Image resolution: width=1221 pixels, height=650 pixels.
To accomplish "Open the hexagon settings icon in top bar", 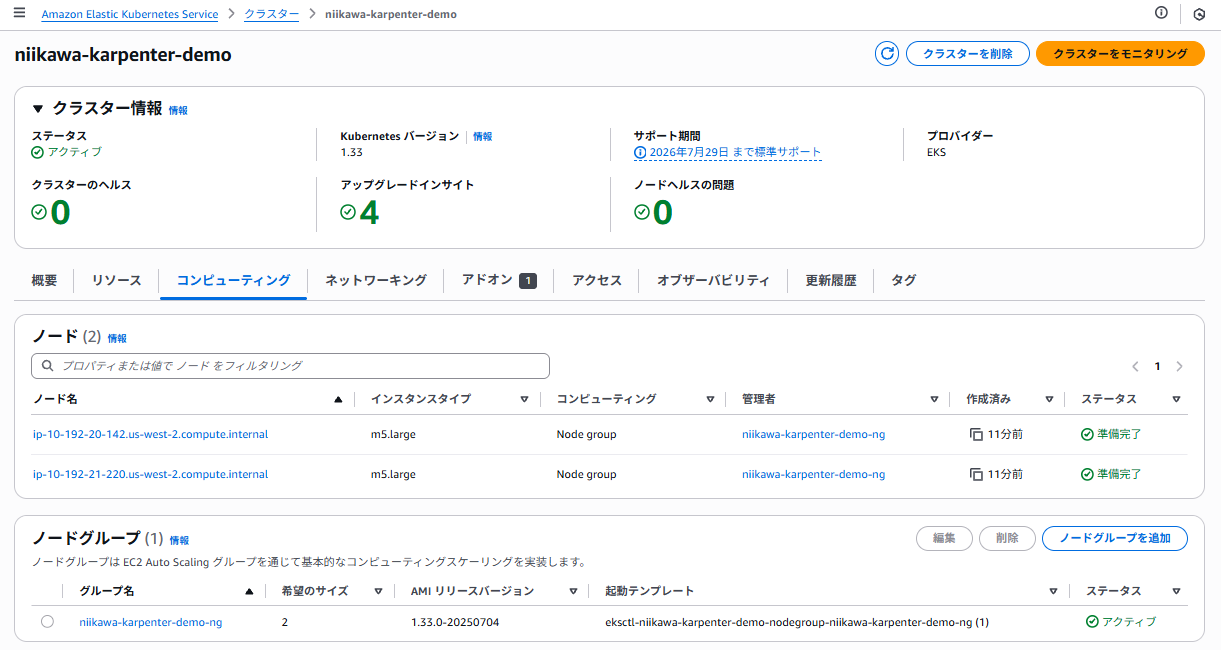I will pyautogui.click(x=1198, y=14).
